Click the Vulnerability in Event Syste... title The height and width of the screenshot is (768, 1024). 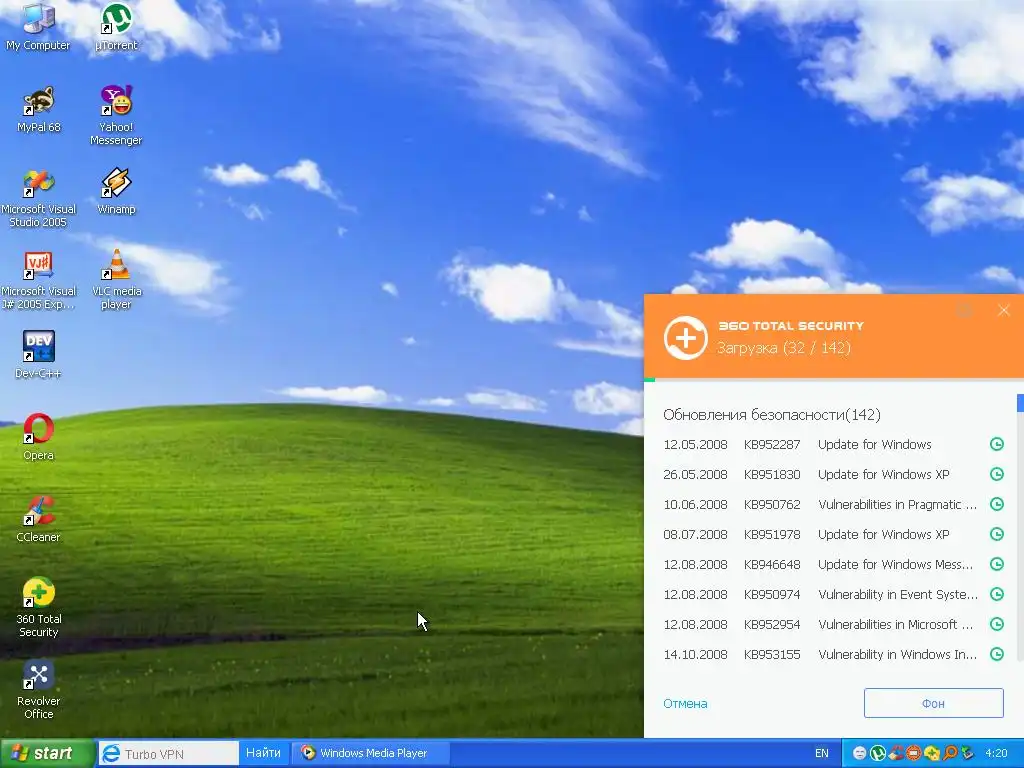898,594
